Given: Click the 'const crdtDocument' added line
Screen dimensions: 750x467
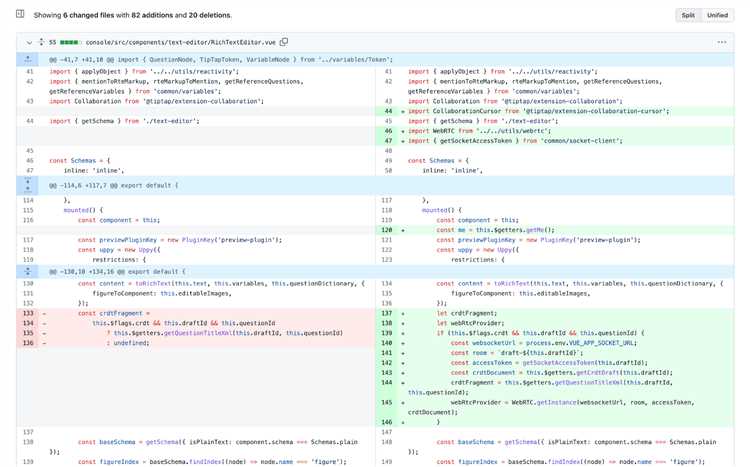Looking at the screenshot, I should 562,373.
